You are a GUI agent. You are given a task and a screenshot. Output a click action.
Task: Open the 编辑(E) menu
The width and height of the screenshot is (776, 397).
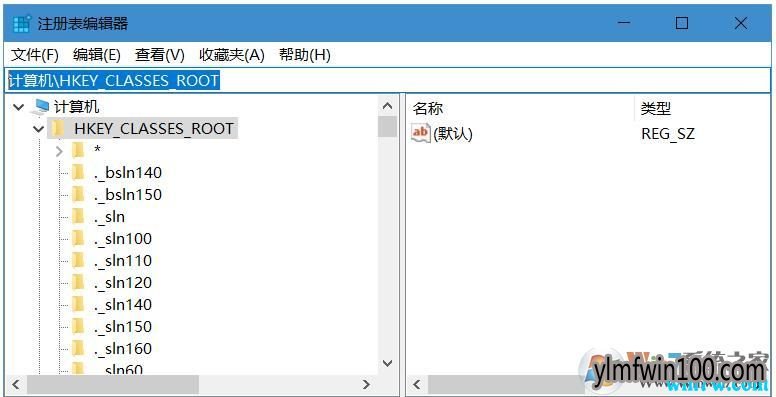pyautogui.click(x=97, y=55)
